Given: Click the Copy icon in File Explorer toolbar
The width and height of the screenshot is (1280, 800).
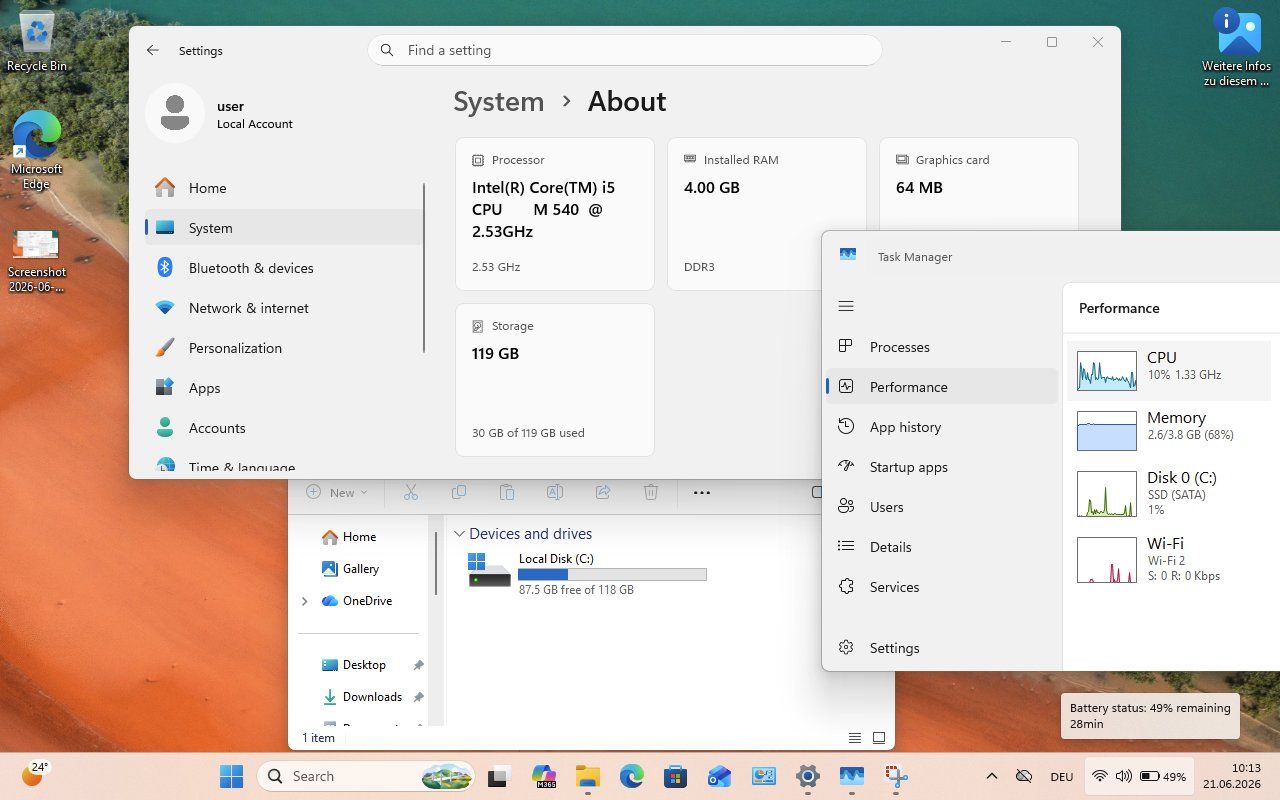Looking at the screenshot, I should (x=459, y=492).
